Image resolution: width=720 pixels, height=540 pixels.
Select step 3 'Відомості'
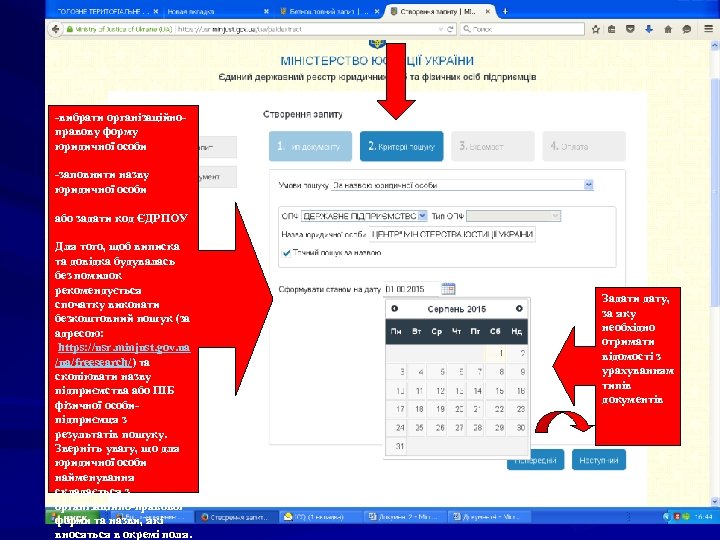(x=493, y=146)
